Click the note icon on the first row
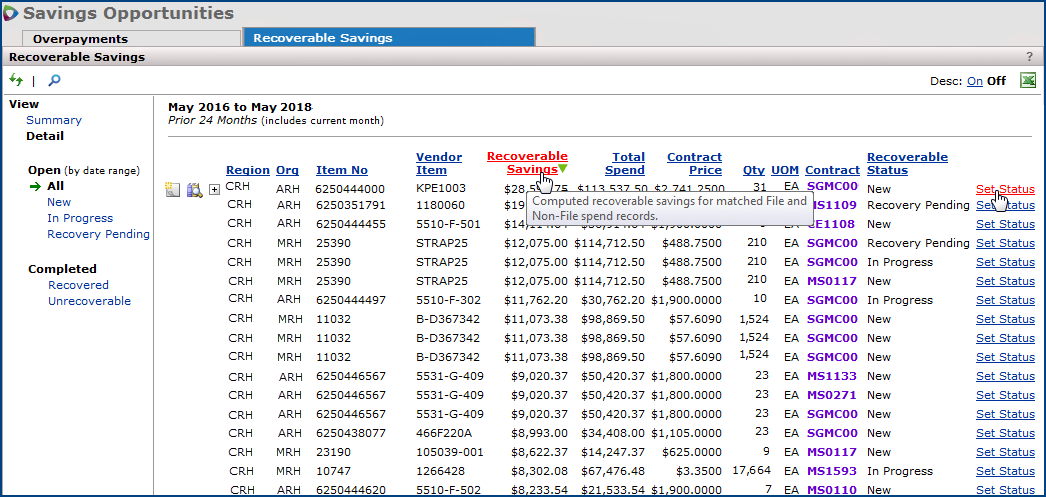The image size is (1046, 497). (173, 188)
